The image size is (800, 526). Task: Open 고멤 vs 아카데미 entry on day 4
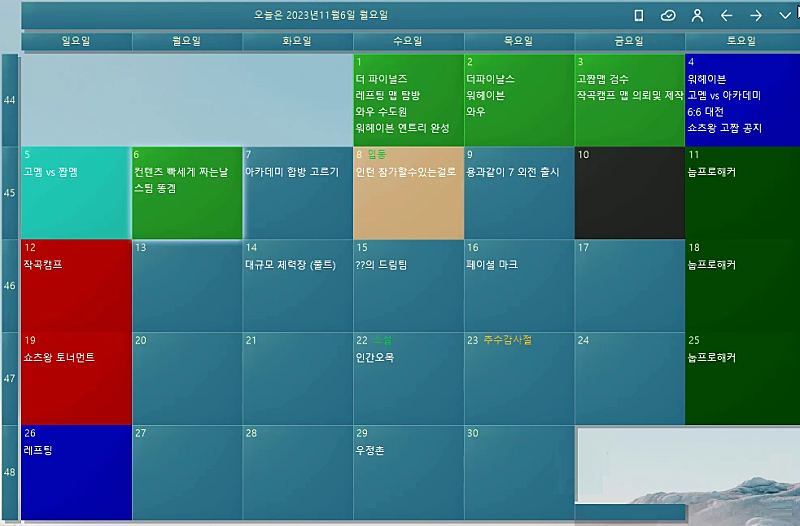(x=724, y=95)
